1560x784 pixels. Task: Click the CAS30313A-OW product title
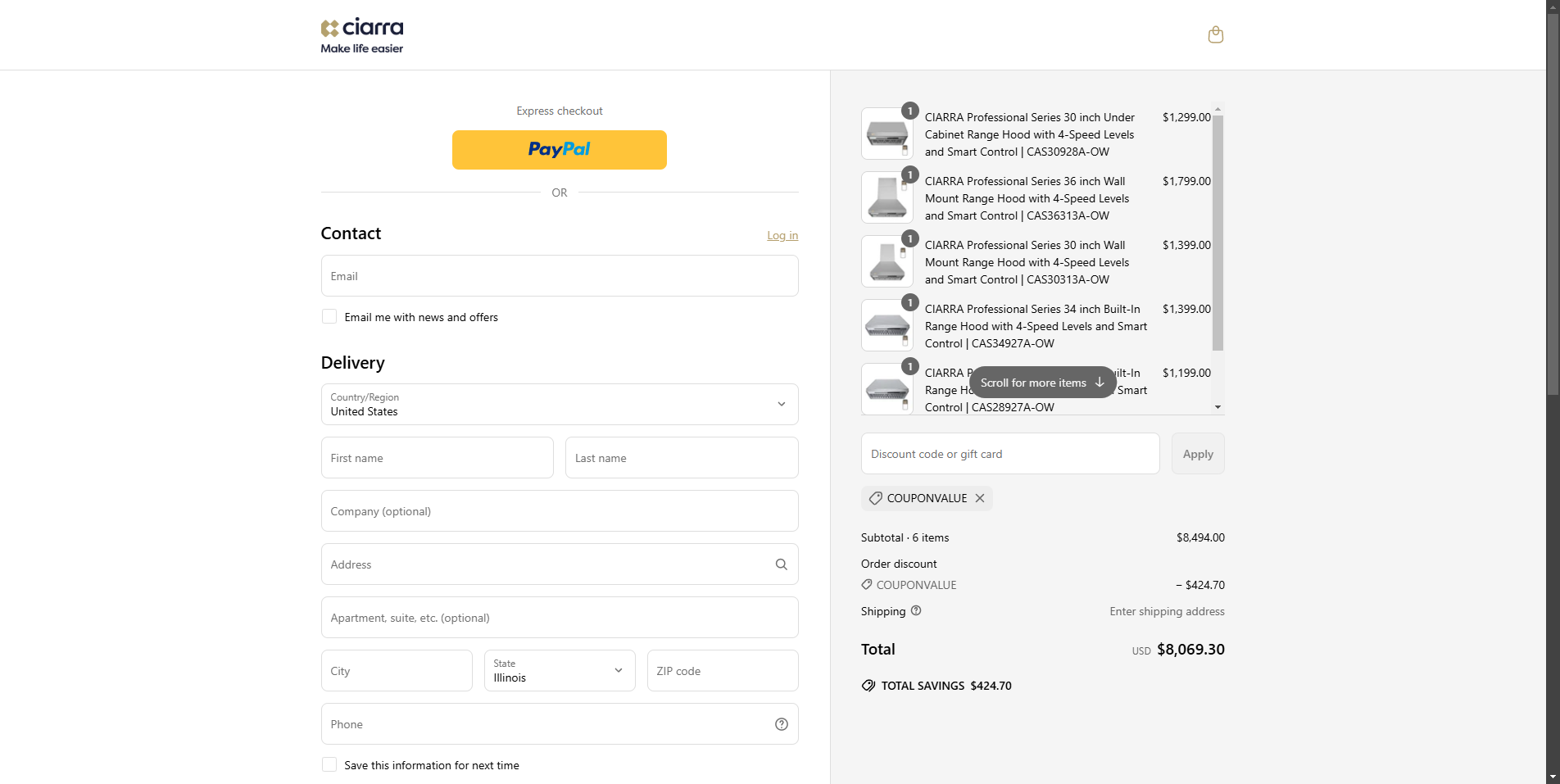(x=1027, y=262)
